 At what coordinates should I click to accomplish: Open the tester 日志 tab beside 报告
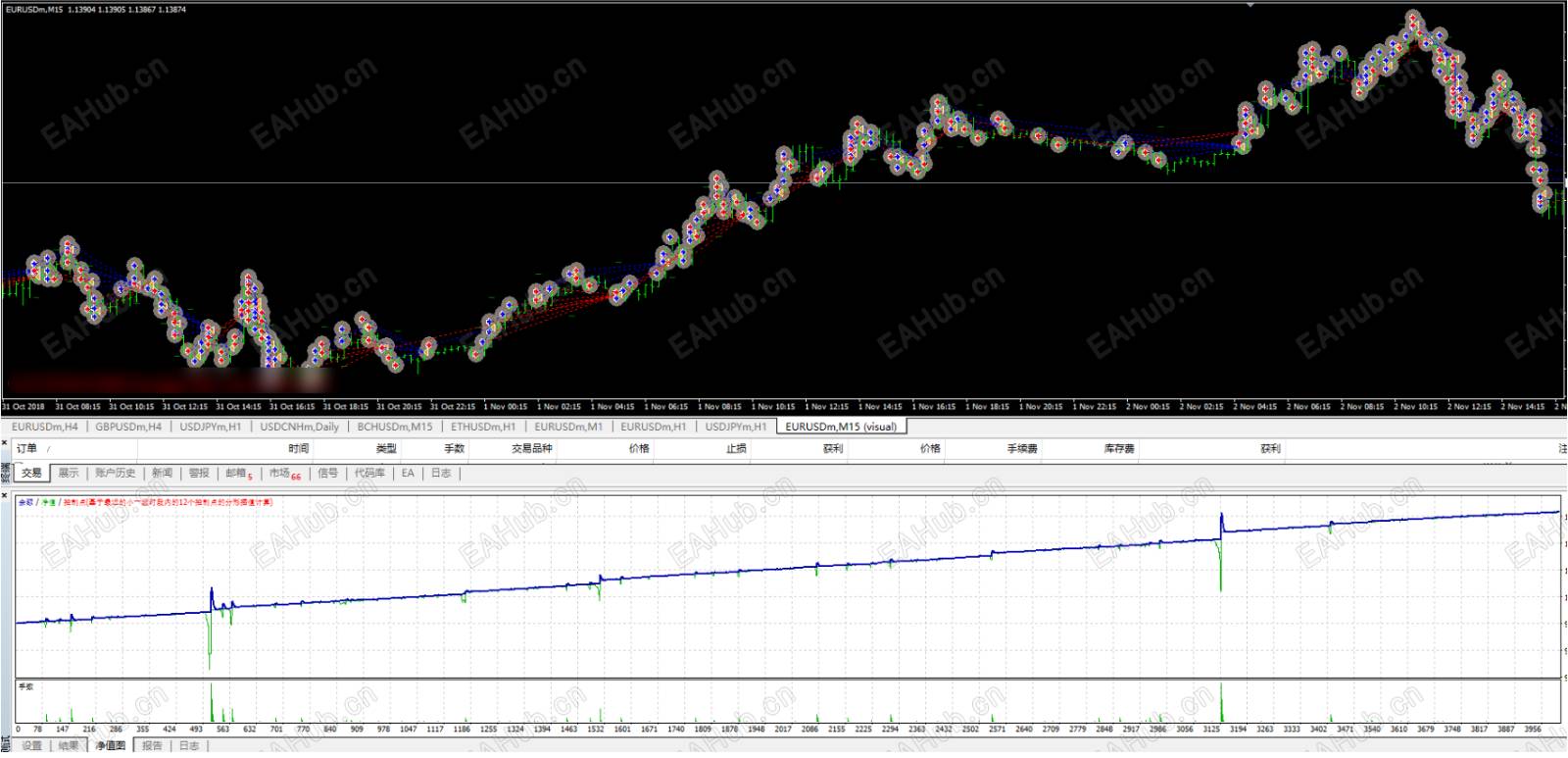pos(189,746)
